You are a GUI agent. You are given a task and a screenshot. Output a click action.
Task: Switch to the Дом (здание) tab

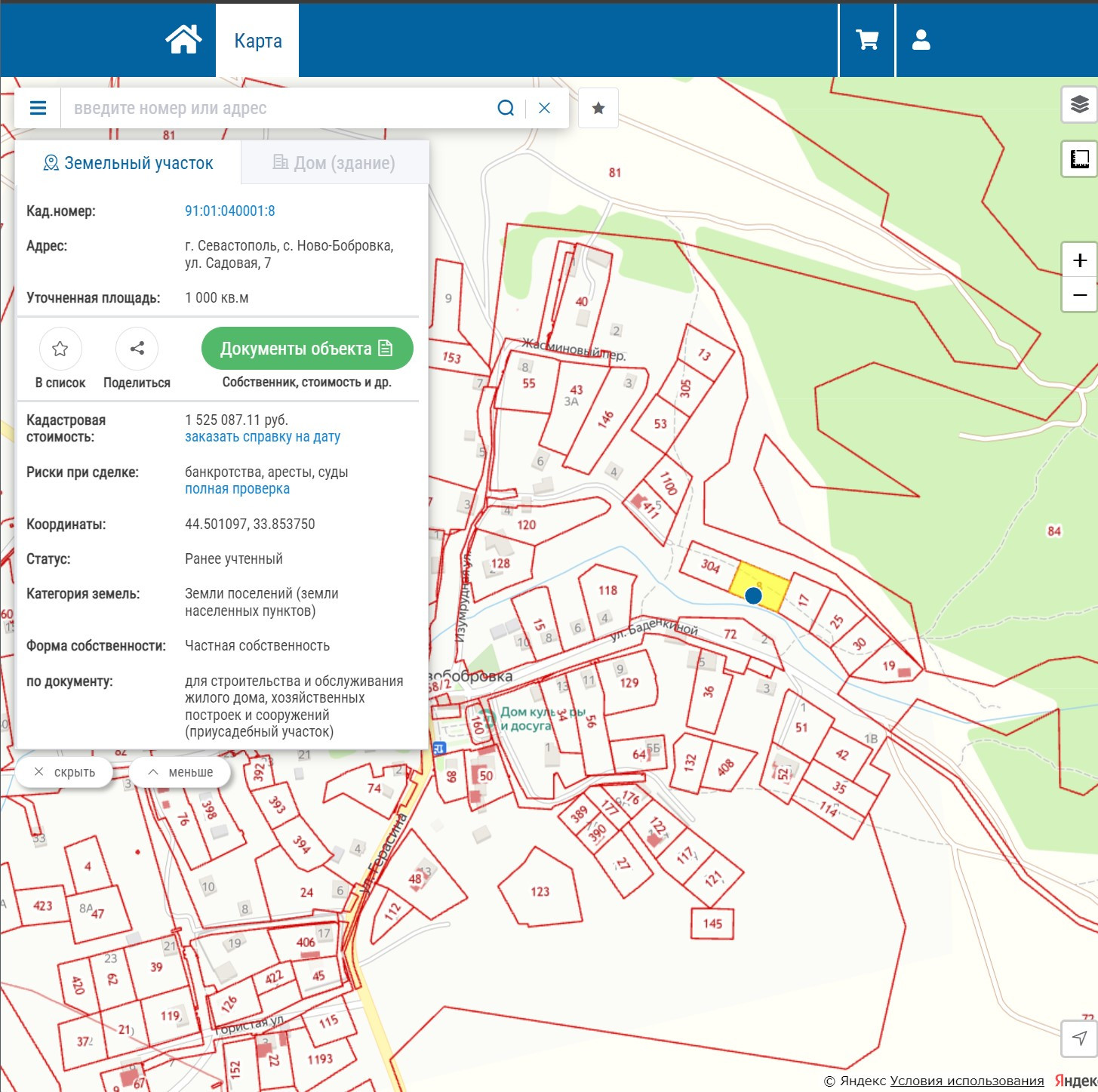pos(334,163)
